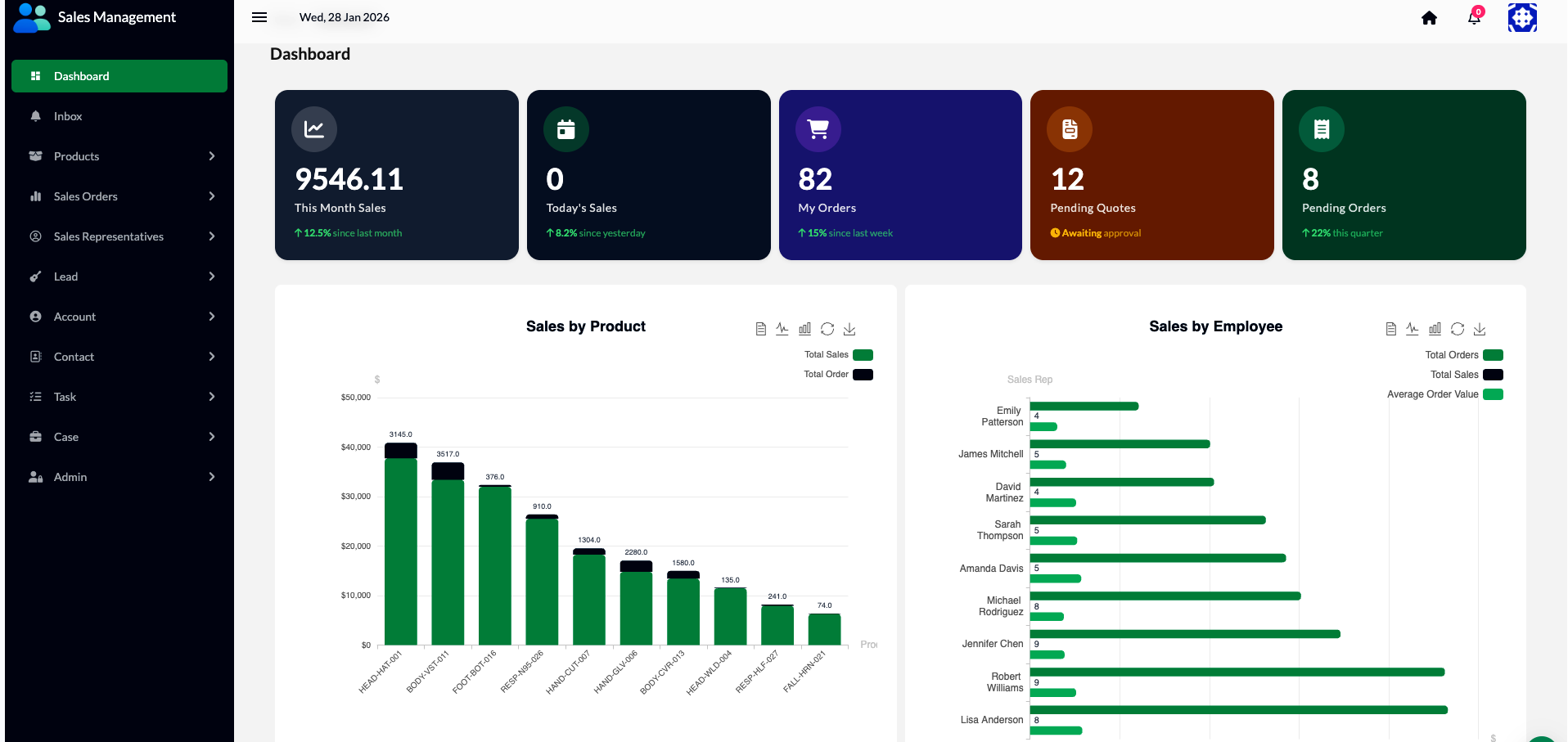Open Inbox from the sidebar
This screenshot has width=1568, height=742.
68,116
